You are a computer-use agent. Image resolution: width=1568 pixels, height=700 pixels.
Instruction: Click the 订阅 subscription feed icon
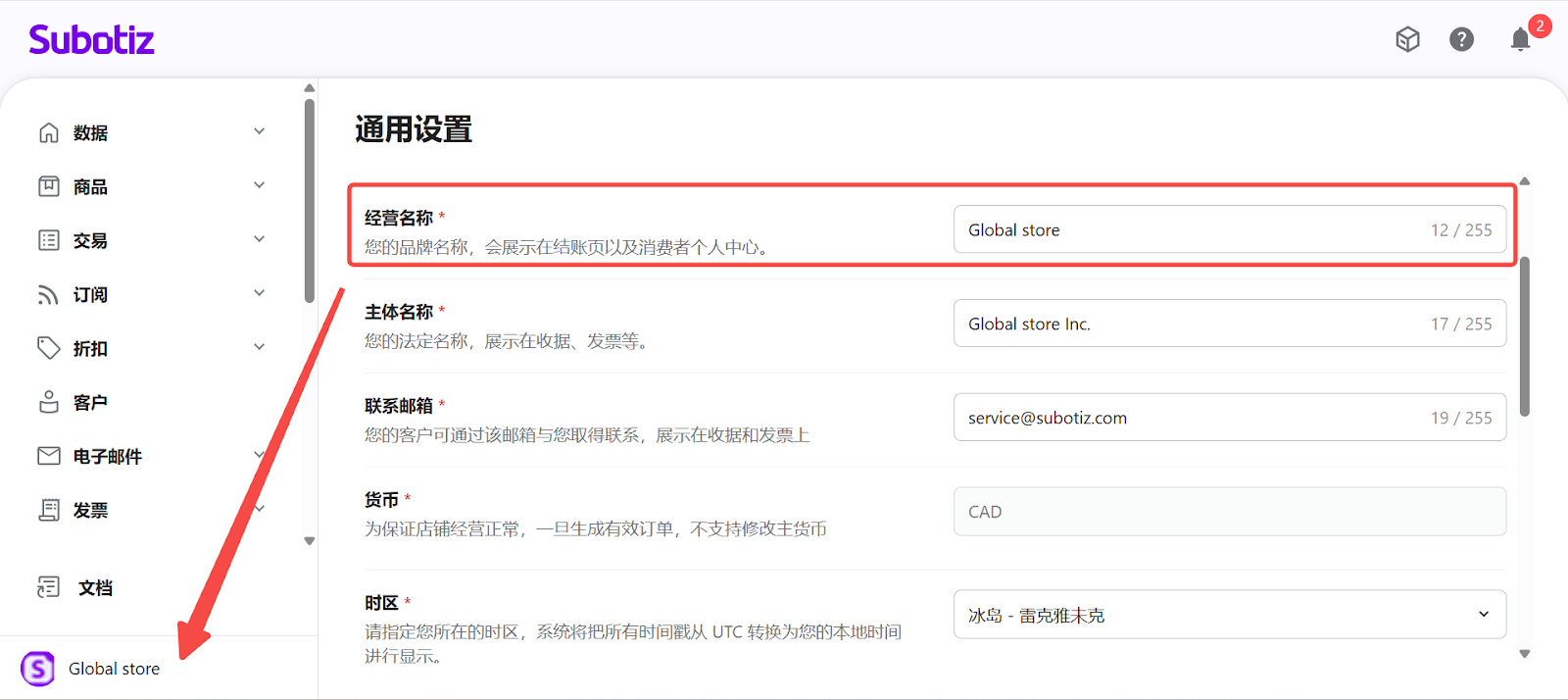pos(48,294)
